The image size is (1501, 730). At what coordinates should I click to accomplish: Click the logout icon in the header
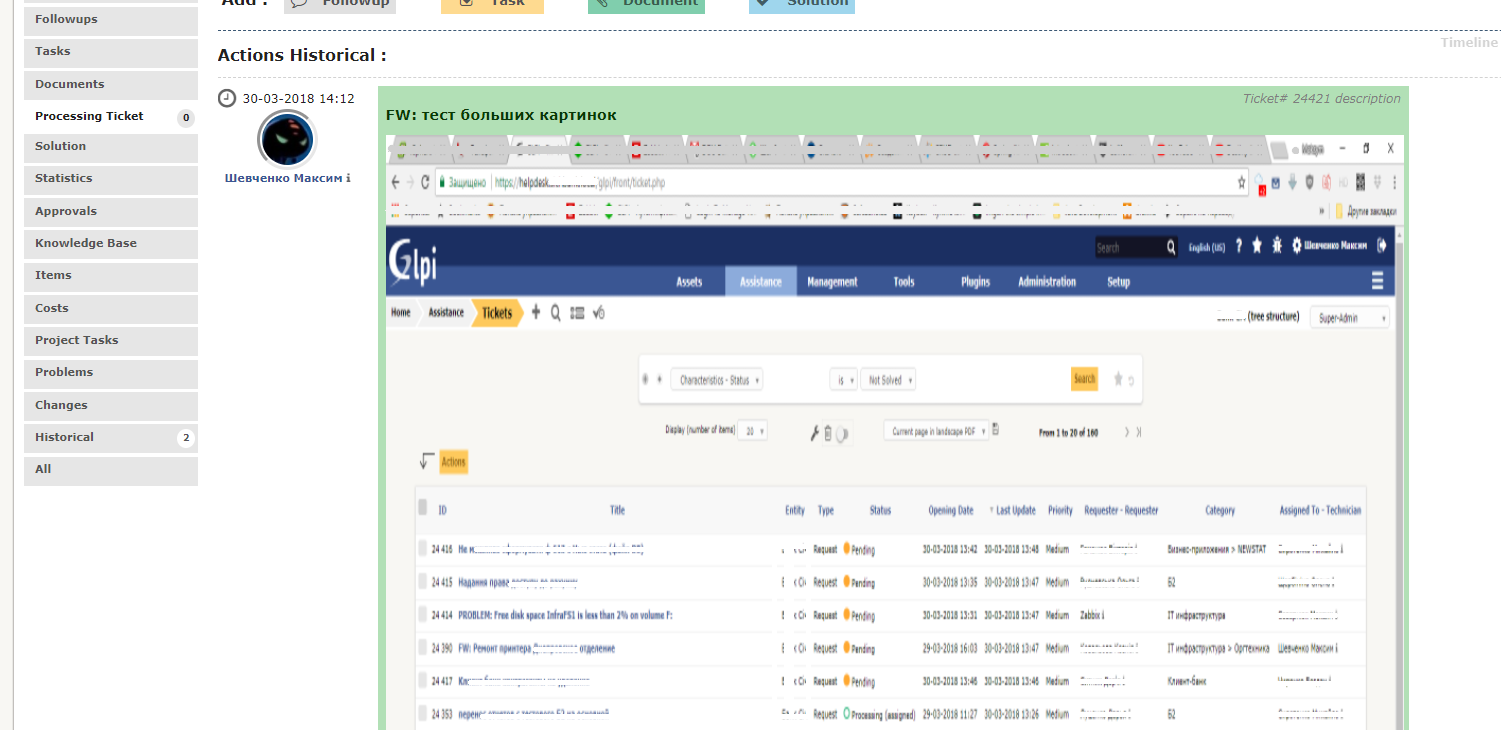1382,245
